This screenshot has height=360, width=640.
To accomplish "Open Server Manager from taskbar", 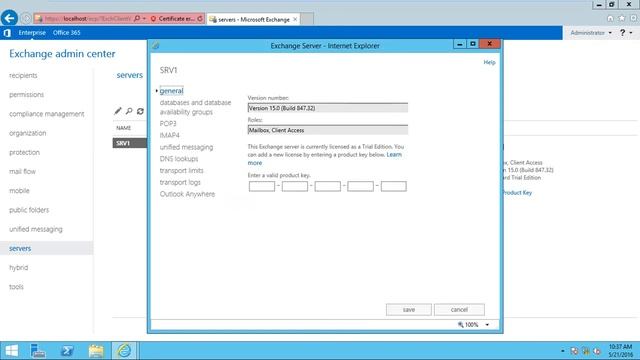I will point(38,351).
